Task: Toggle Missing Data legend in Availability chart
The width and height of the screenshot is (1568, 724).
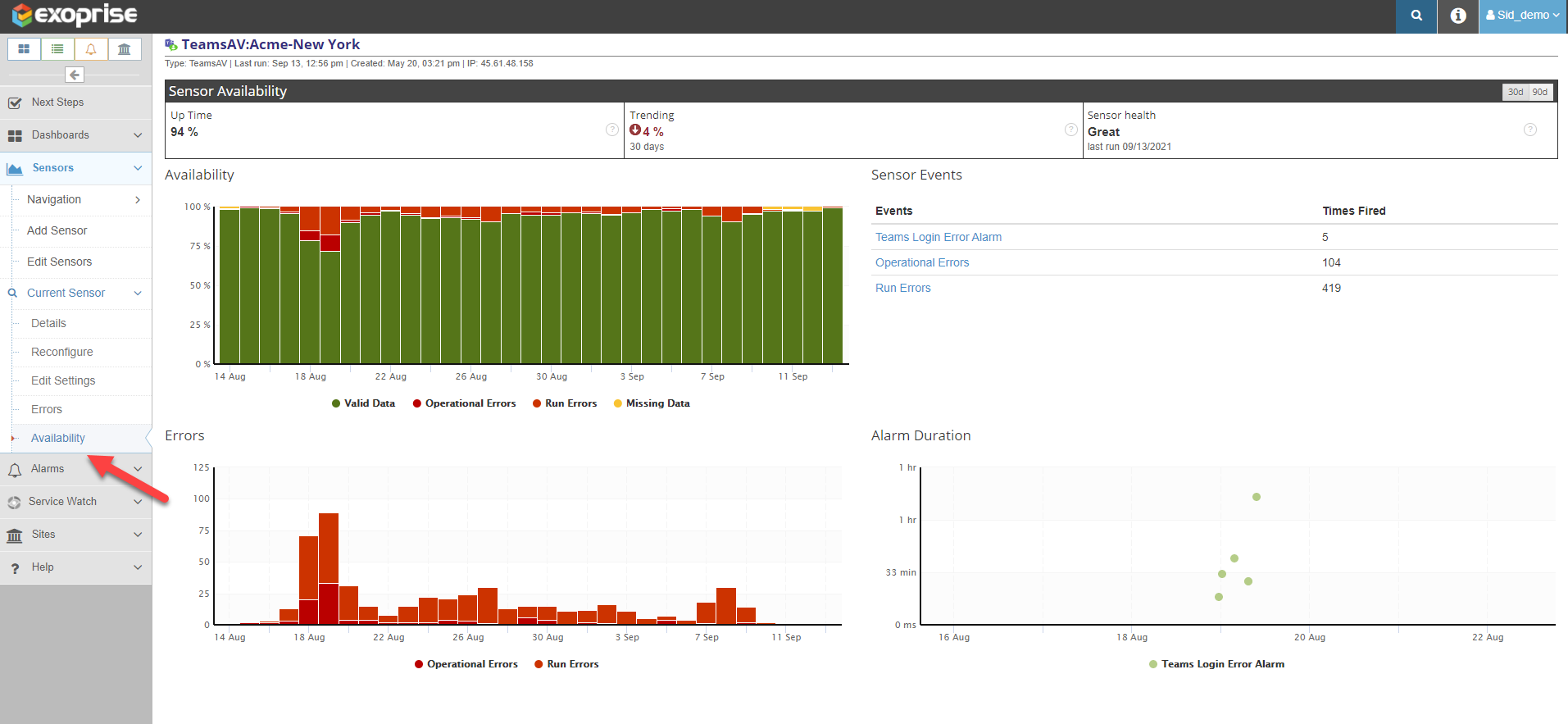Action: click(652, 403)
